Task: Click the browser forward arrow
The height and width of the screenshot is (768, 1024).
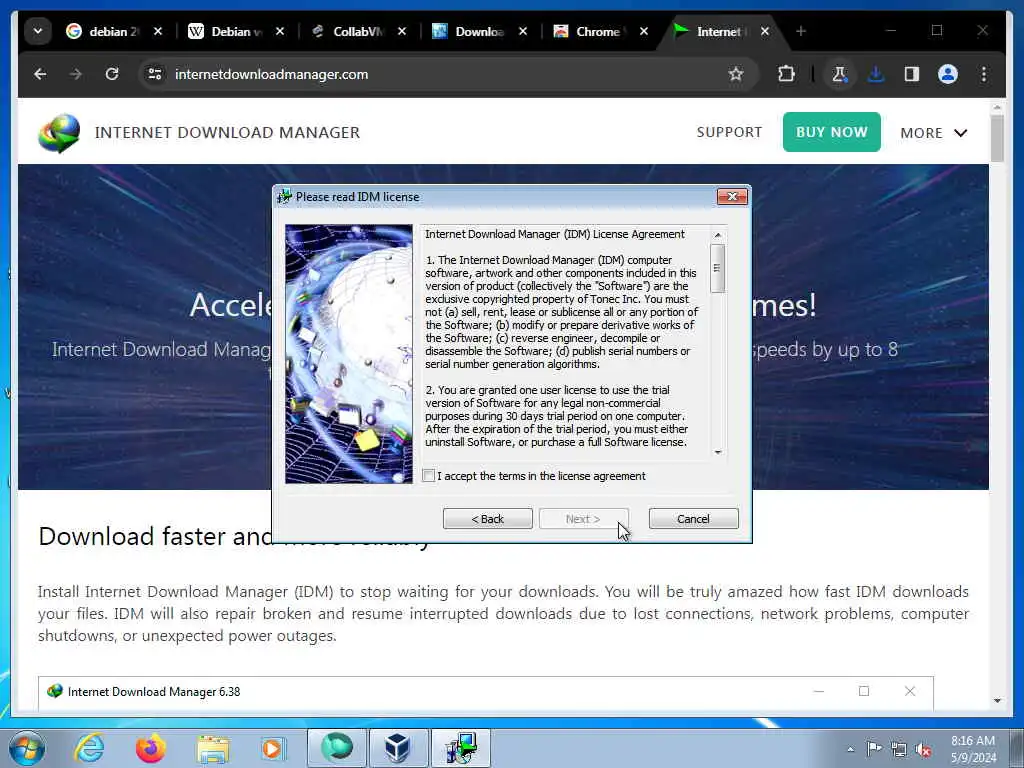Action: point(76,74)
